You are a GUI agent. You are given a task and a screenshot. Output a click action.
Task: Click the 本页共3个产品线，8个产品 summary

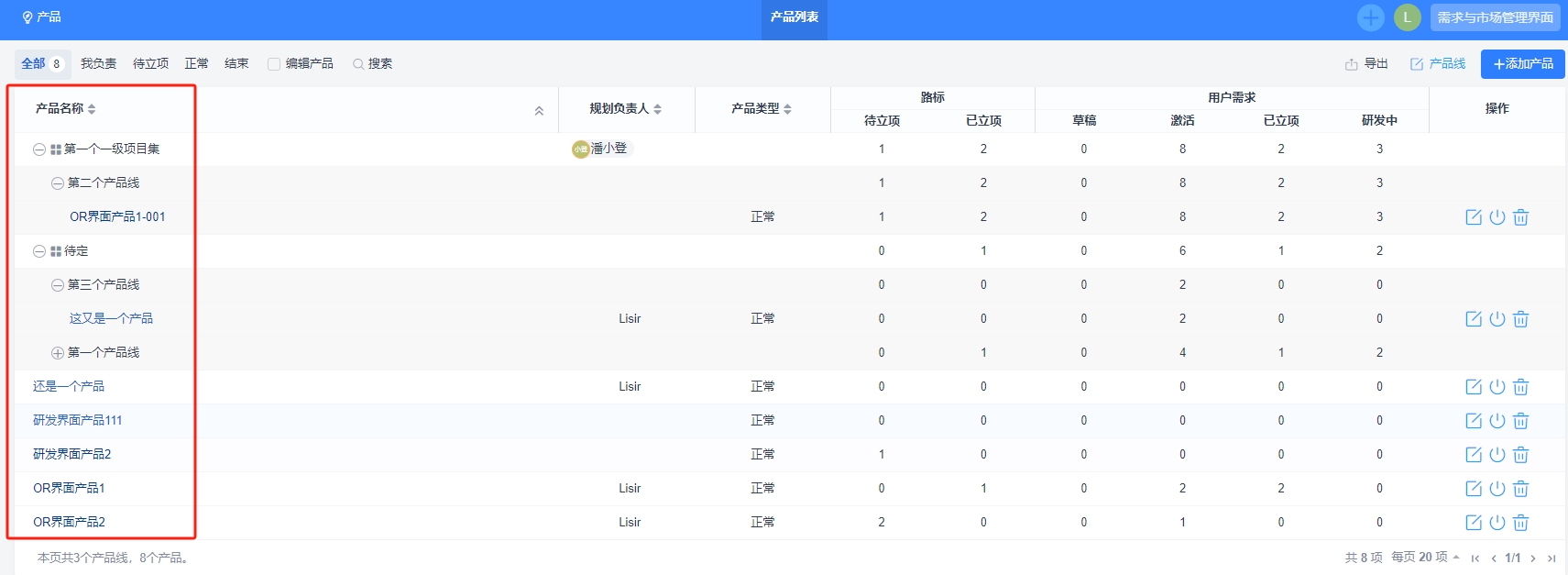point(113,558)
